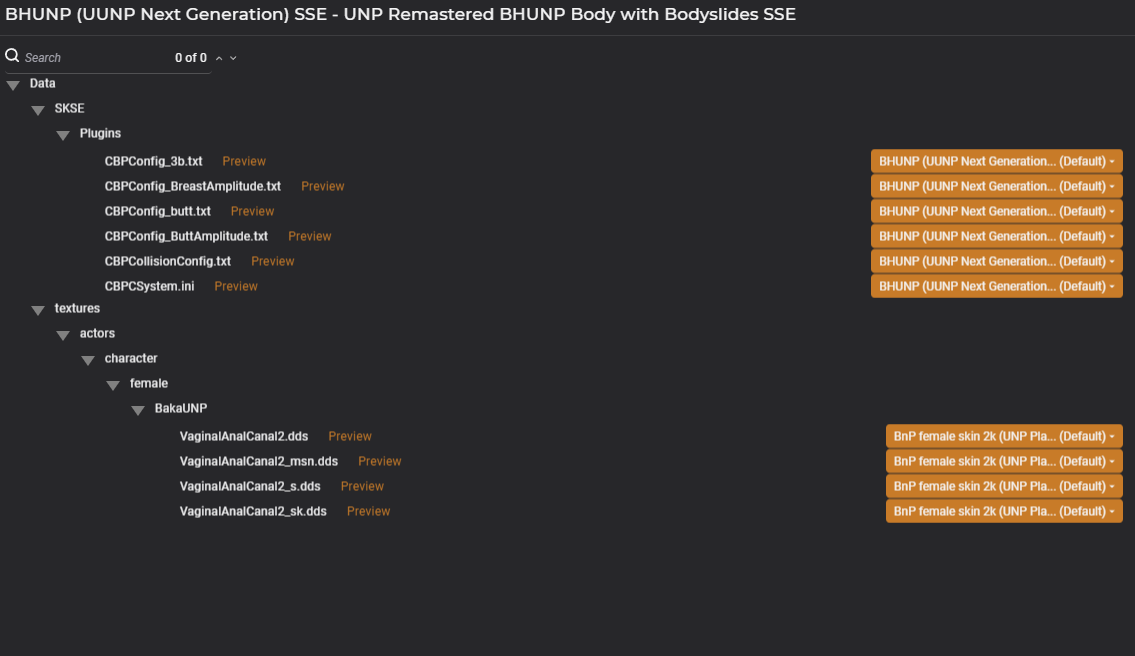
Task: Collapse the textures folder triangle
Action: pyautogui.click(x=38, y=310)
